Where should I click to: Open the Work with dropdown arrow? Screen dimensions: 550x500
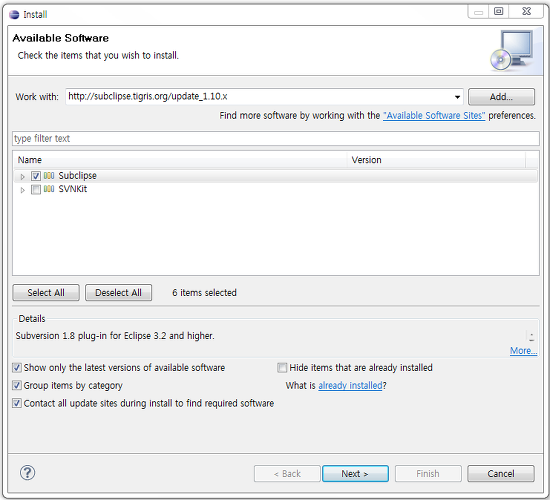point(457,97)
